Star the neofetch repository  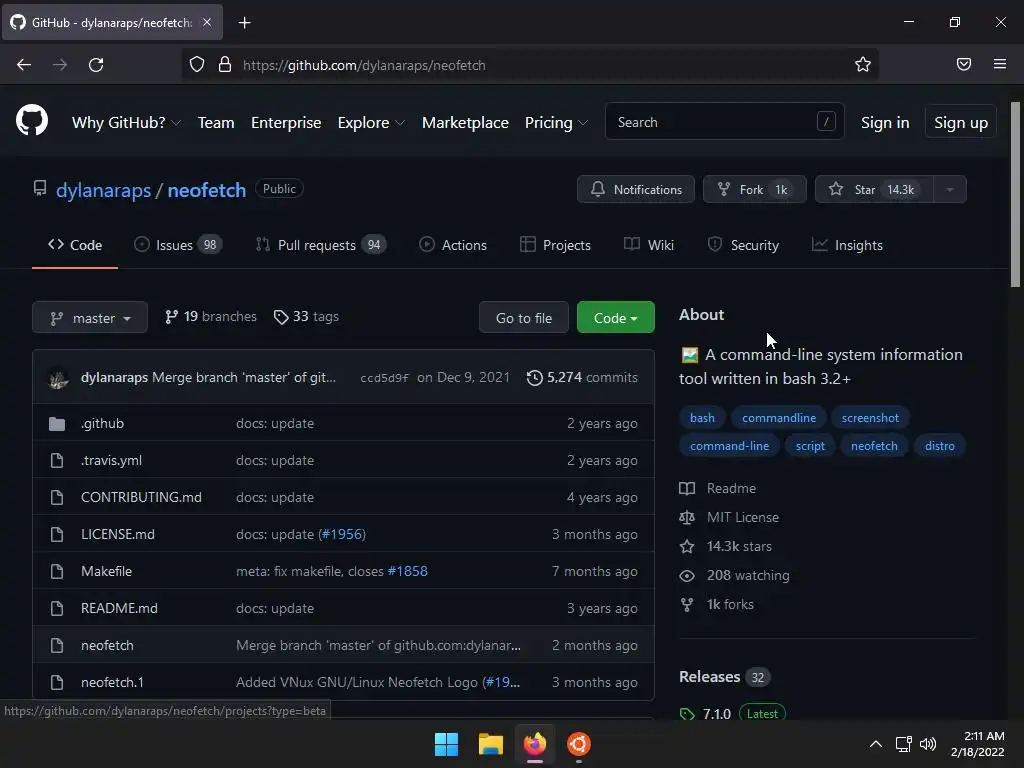coord(874,189)
